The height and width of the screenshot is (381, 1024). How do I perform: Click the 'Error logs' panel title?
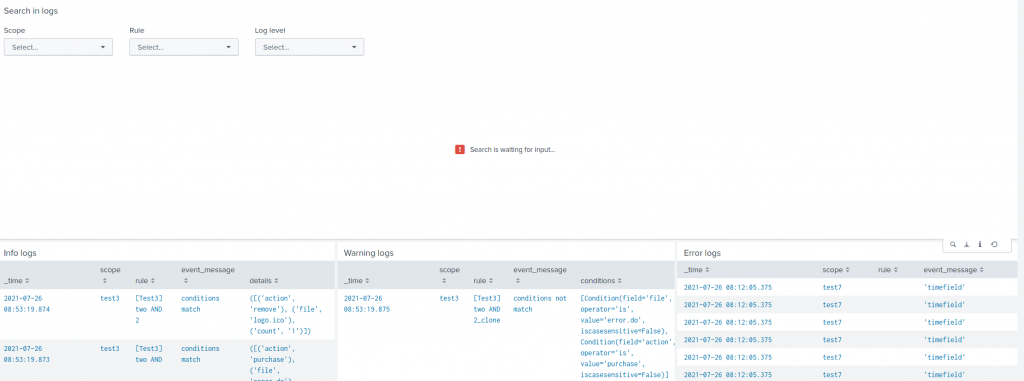(x=702, y=253)
